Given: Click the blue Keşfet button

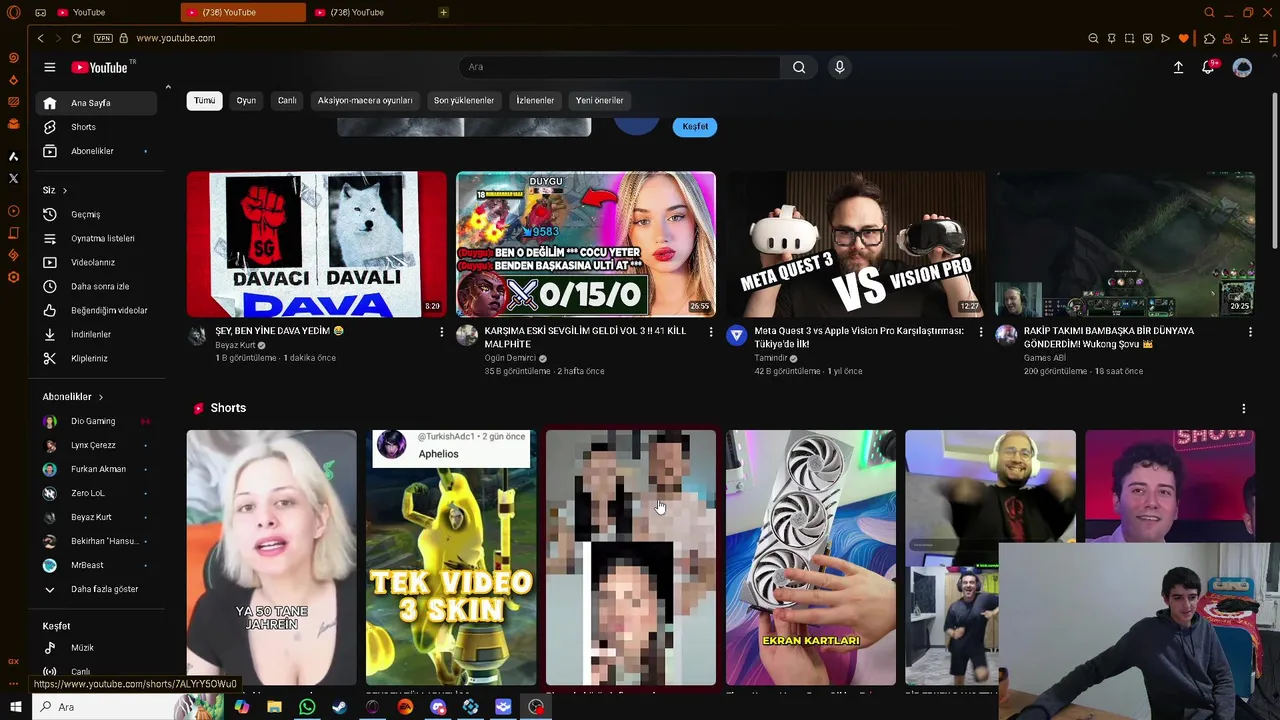Looking at the screenshot, I should coord(695,127).
